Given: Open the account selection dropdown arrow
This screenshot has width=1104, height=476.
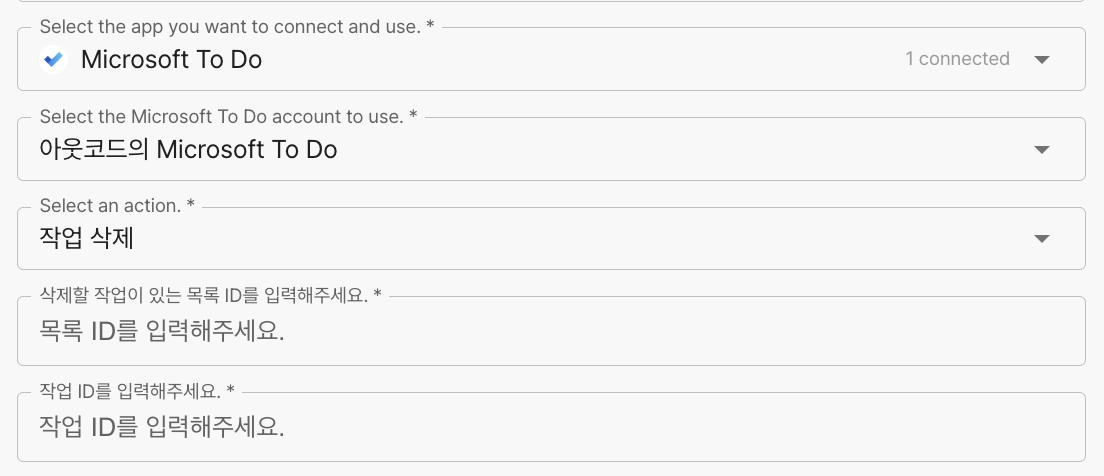Looking at the screenshot, I should coord(1041,150).
